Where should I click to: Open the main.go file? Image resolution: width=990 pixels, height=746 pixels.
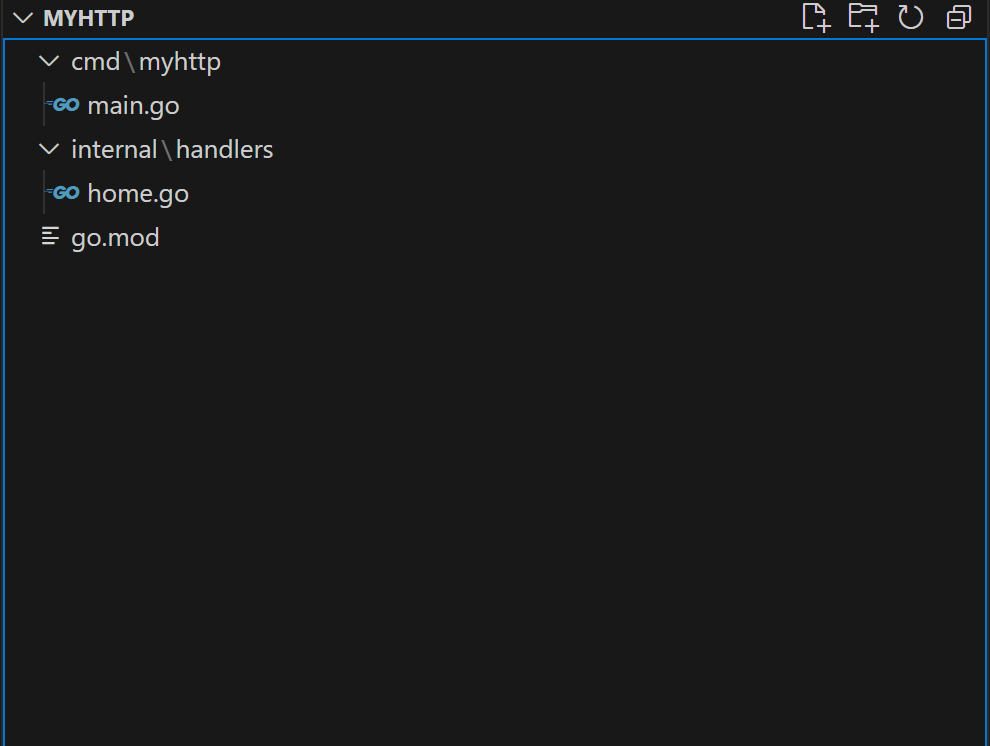[x=133, y=106]
